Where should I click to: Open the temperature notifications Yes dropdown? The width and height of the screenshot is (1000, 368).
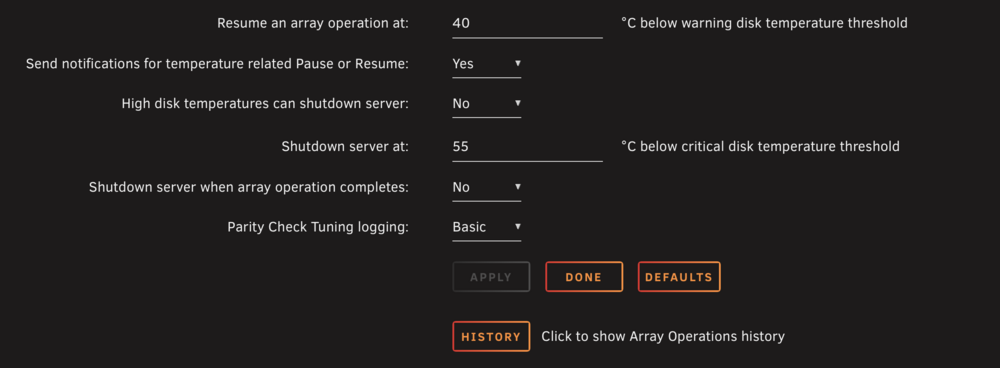pyautogui.click(x=487, y=64)
